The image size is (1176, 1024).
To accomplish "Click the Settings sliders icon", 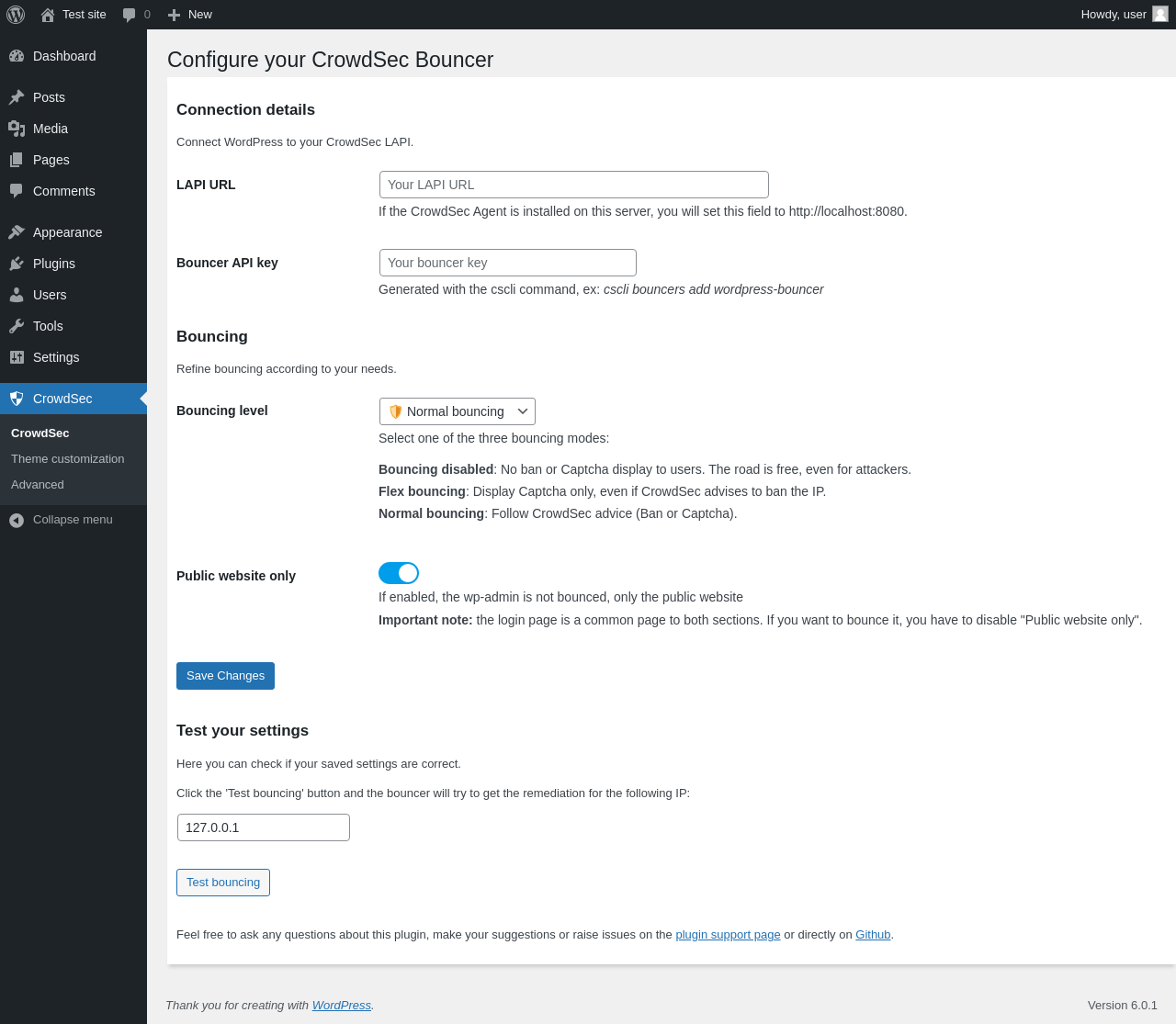I will [17, 357].
